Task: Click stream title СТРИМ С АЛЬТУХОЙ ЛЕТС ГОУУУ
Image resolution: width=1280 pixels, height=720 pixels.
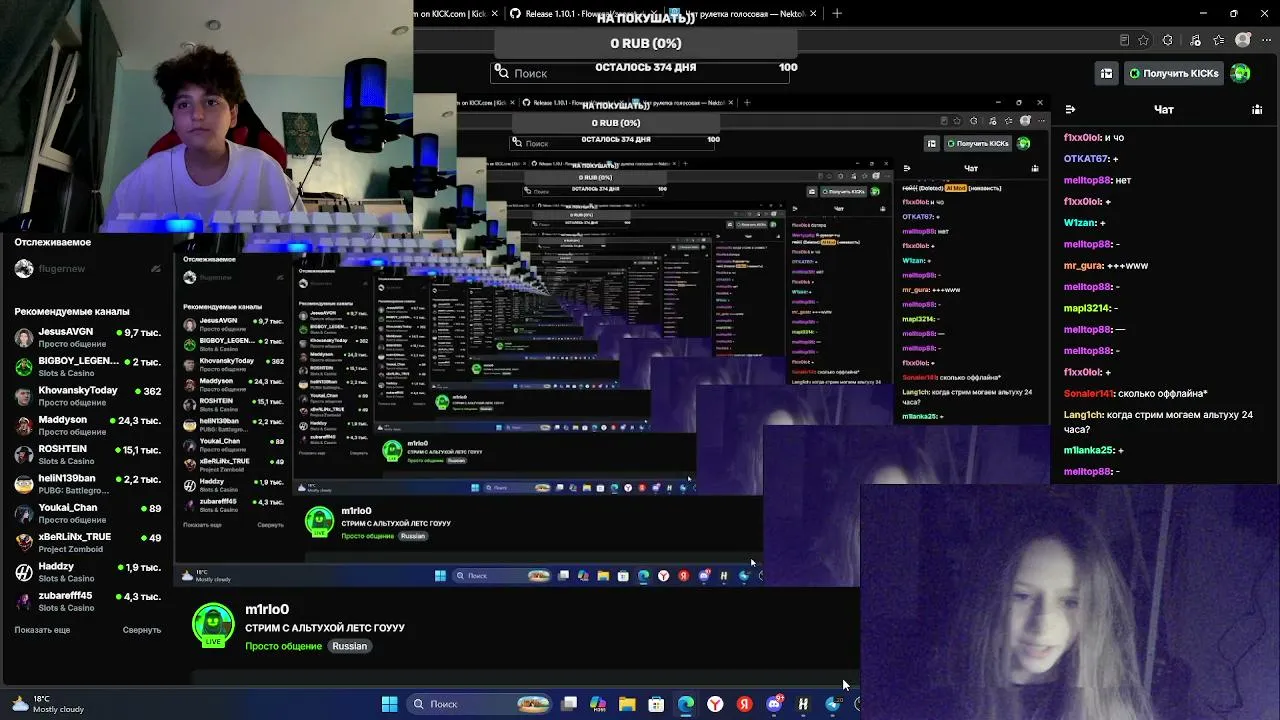Action: coord(325,628)
